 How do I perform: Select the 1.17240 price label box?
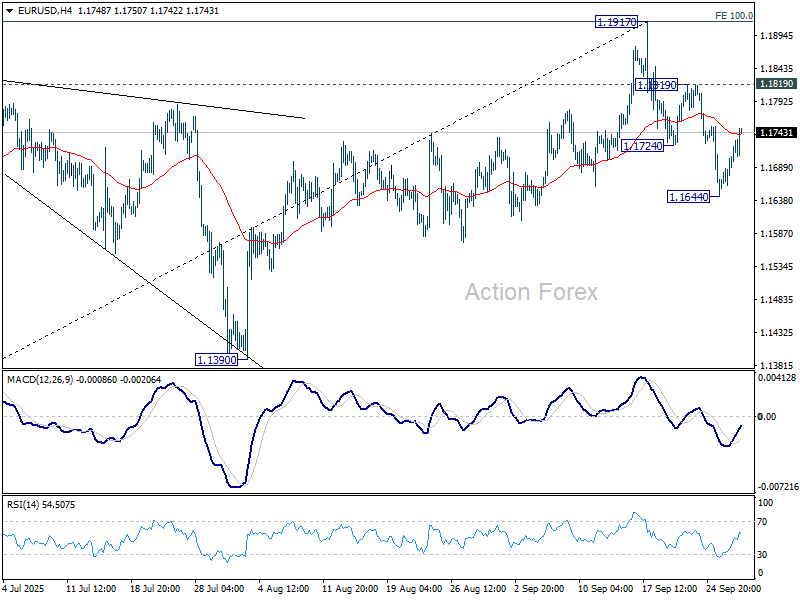click(642, 146)
